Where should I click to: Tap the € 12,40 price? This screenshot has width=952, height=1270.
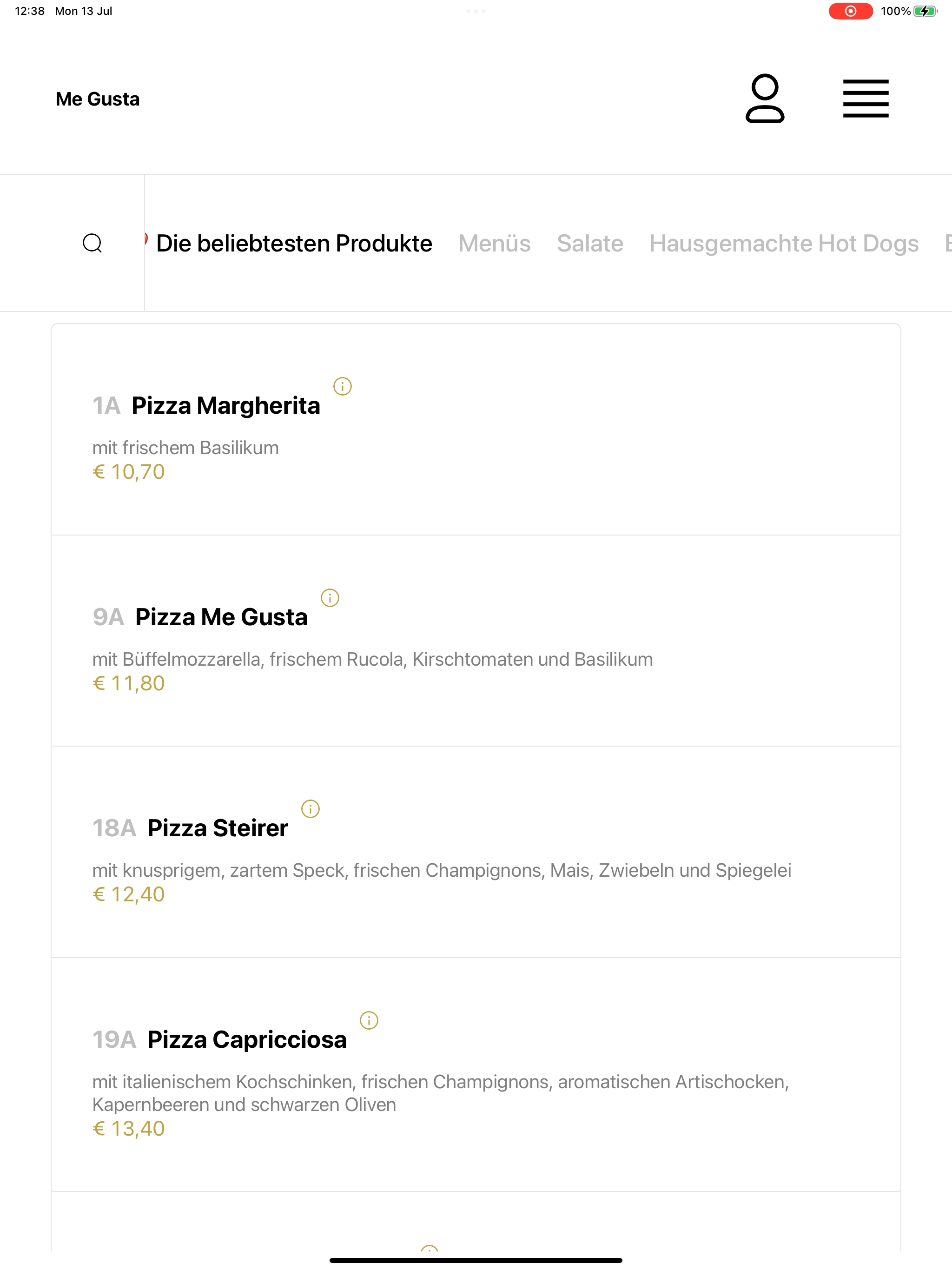[x=129, y=894]
